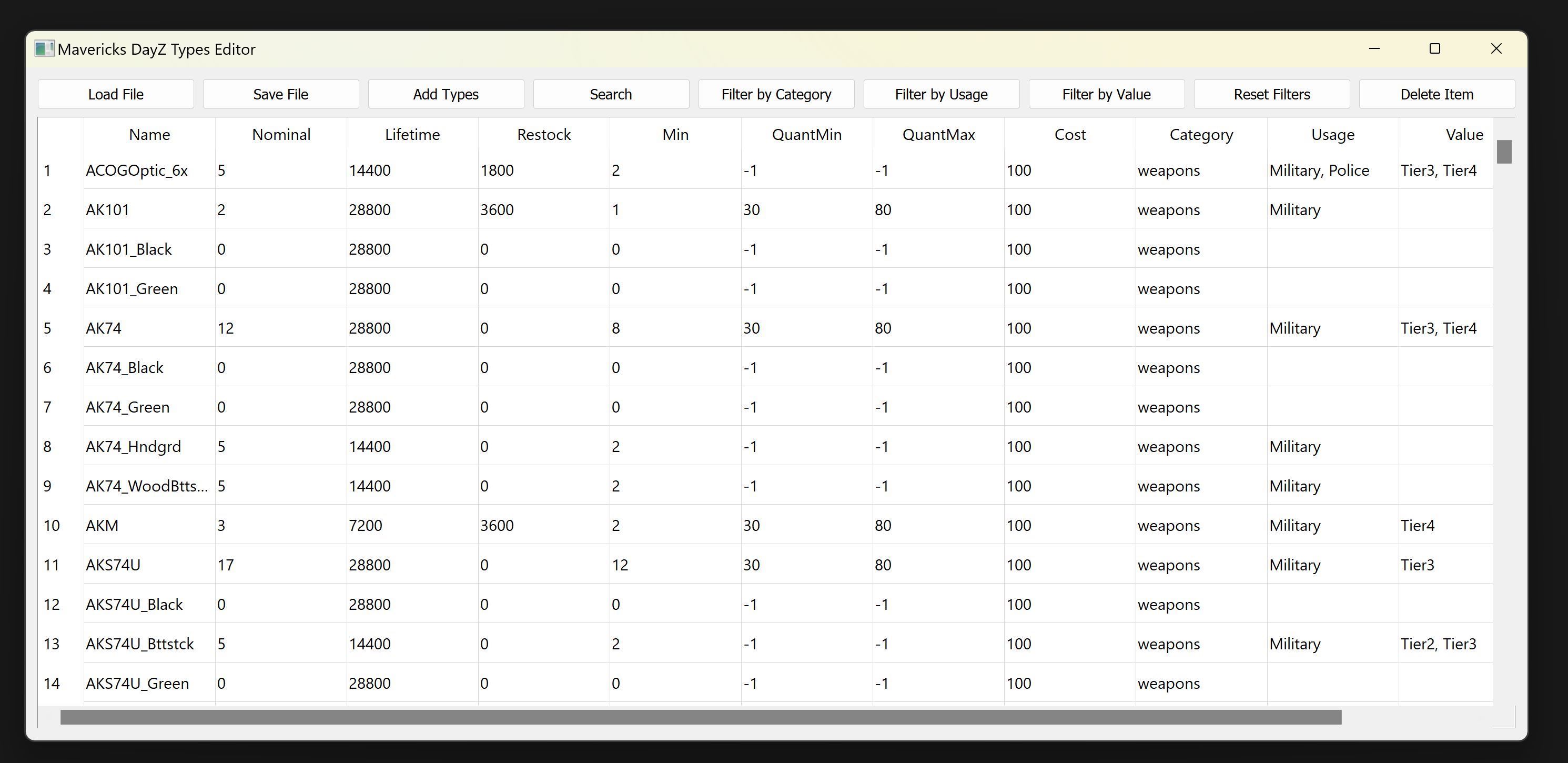Click Value 'Tier2, Tier3' cell
The width and height of the screenshot is (1568, 763).
tap(1445, 644)
